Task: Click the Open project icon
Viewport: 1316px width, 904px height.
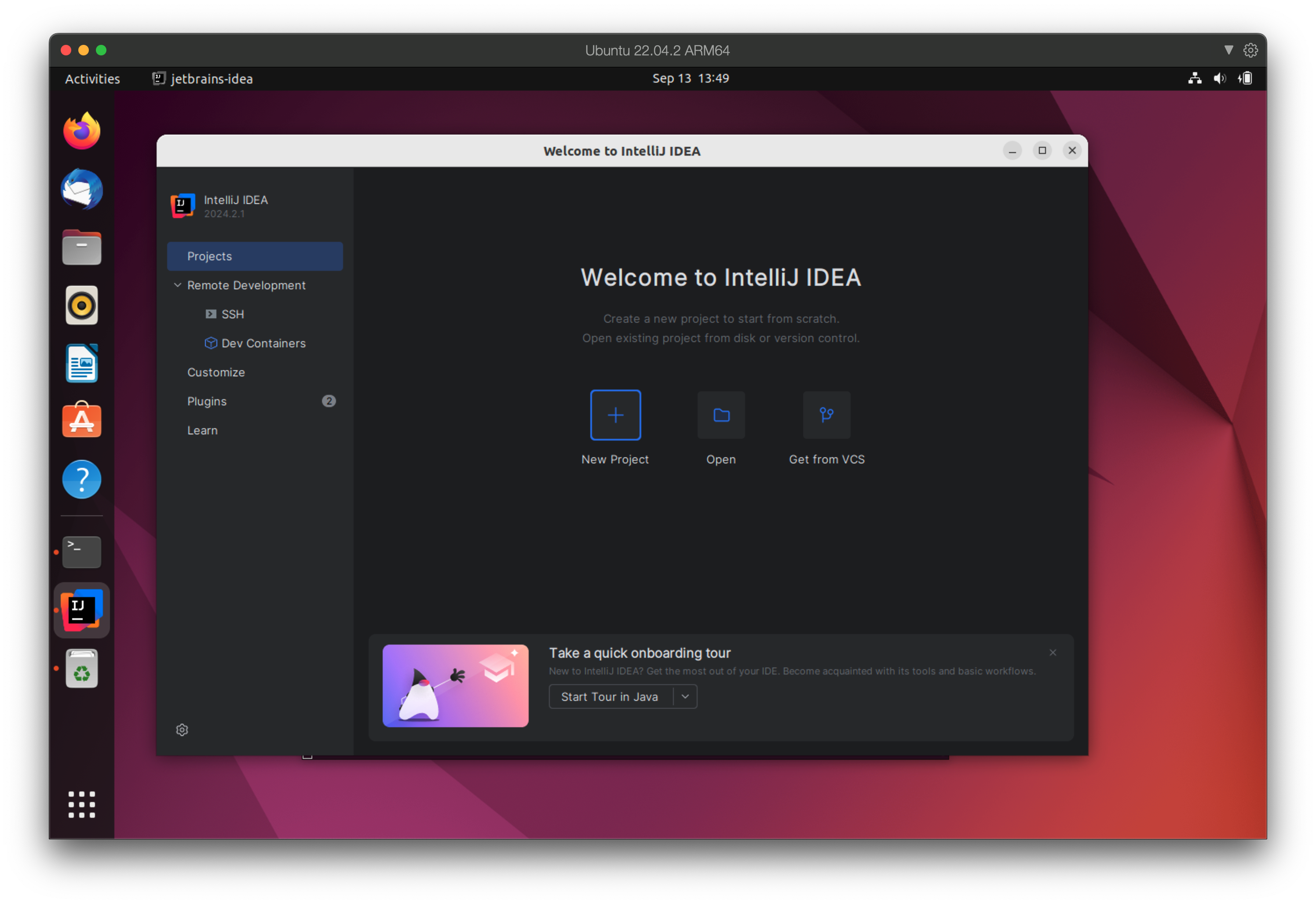Action: (721, 414)
